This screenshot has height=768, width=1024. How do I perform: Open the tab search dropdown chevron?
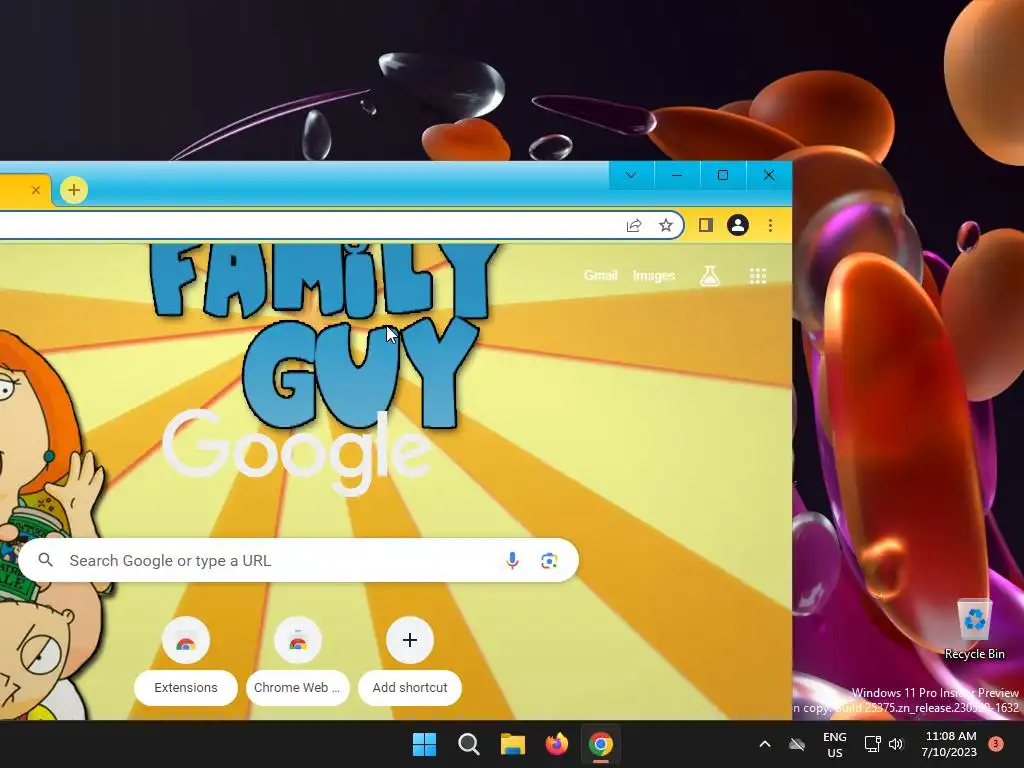631,175
